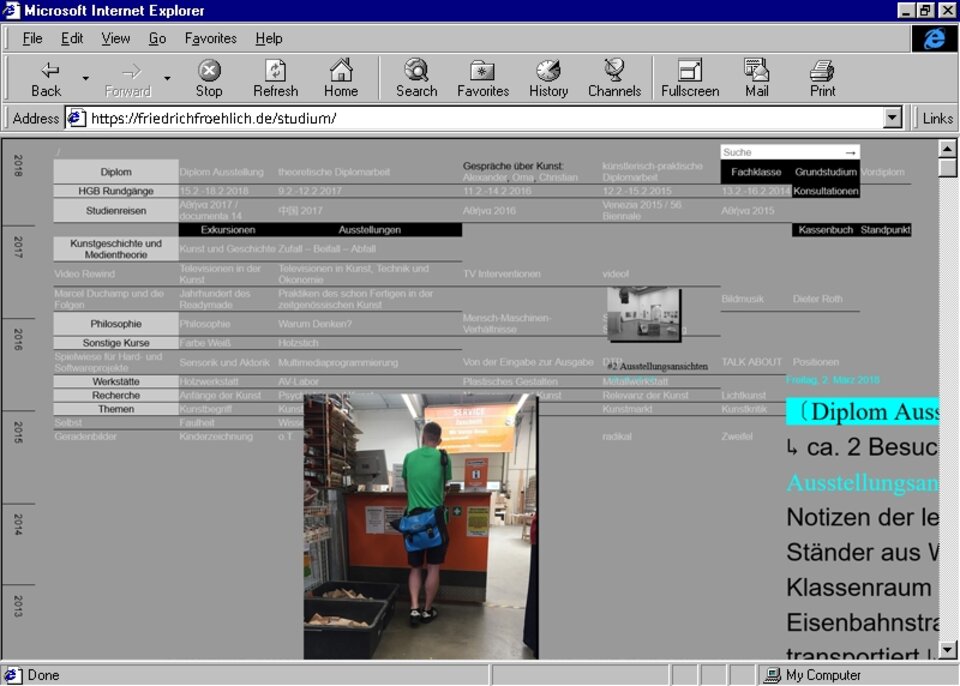
Task: Select Sonstige Kurse category
Action: (116, 343)
